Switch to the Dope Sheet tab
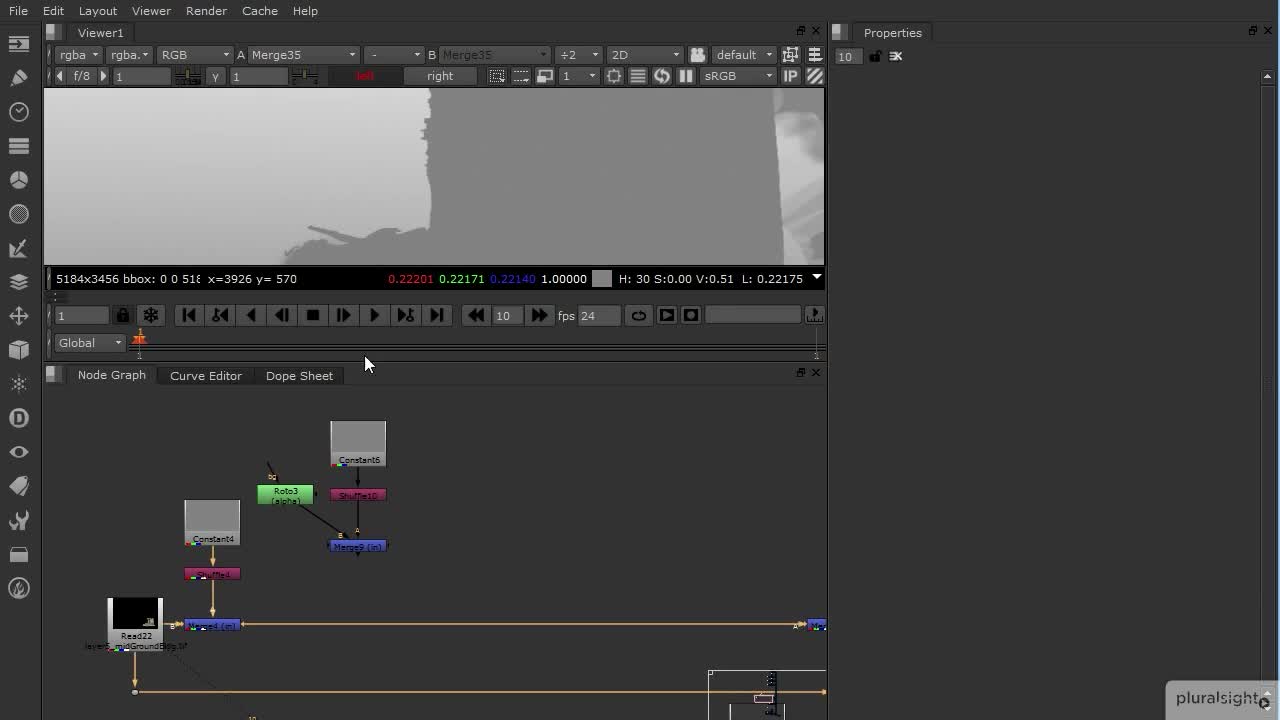This screenshot has width=1280, height=720. [x=299, y=376]
